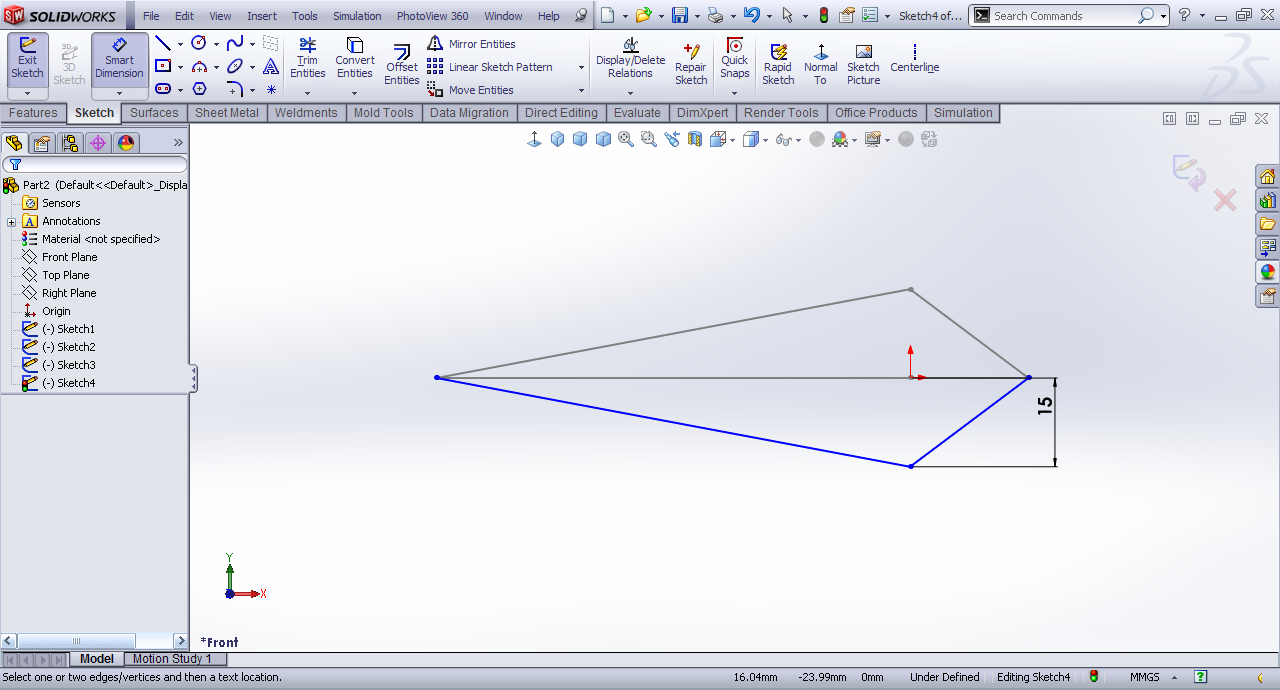Activate the Smart Dimension tool
Viewport: 1280px width, 690px height.
pos(119,58)
